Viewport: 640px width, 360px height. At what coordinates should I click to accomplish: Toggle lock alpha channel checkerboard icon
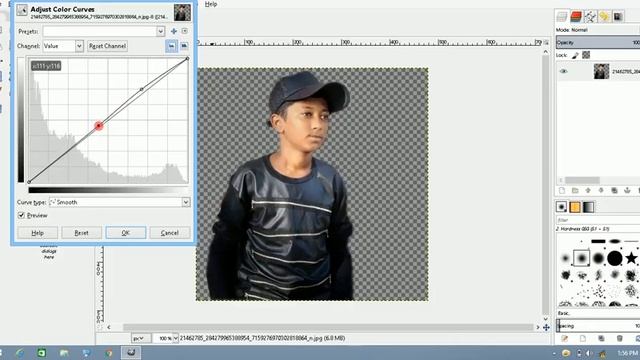coord(586,55)
